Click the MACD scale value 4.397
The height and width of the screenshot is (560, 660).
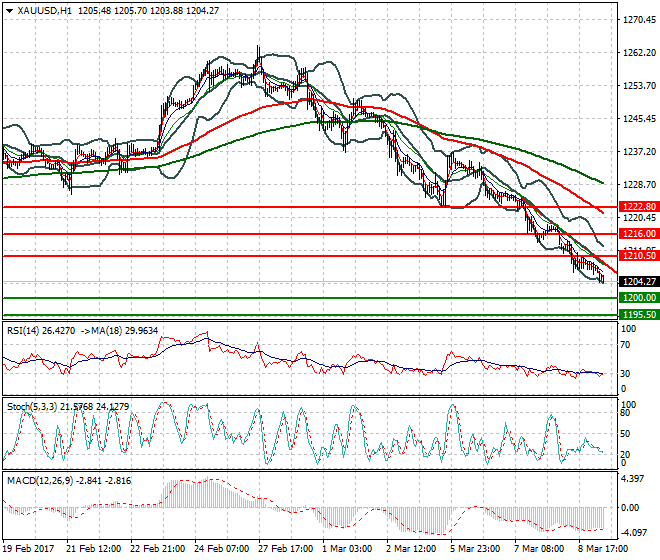pyautogui.click(x=632, y=479)
